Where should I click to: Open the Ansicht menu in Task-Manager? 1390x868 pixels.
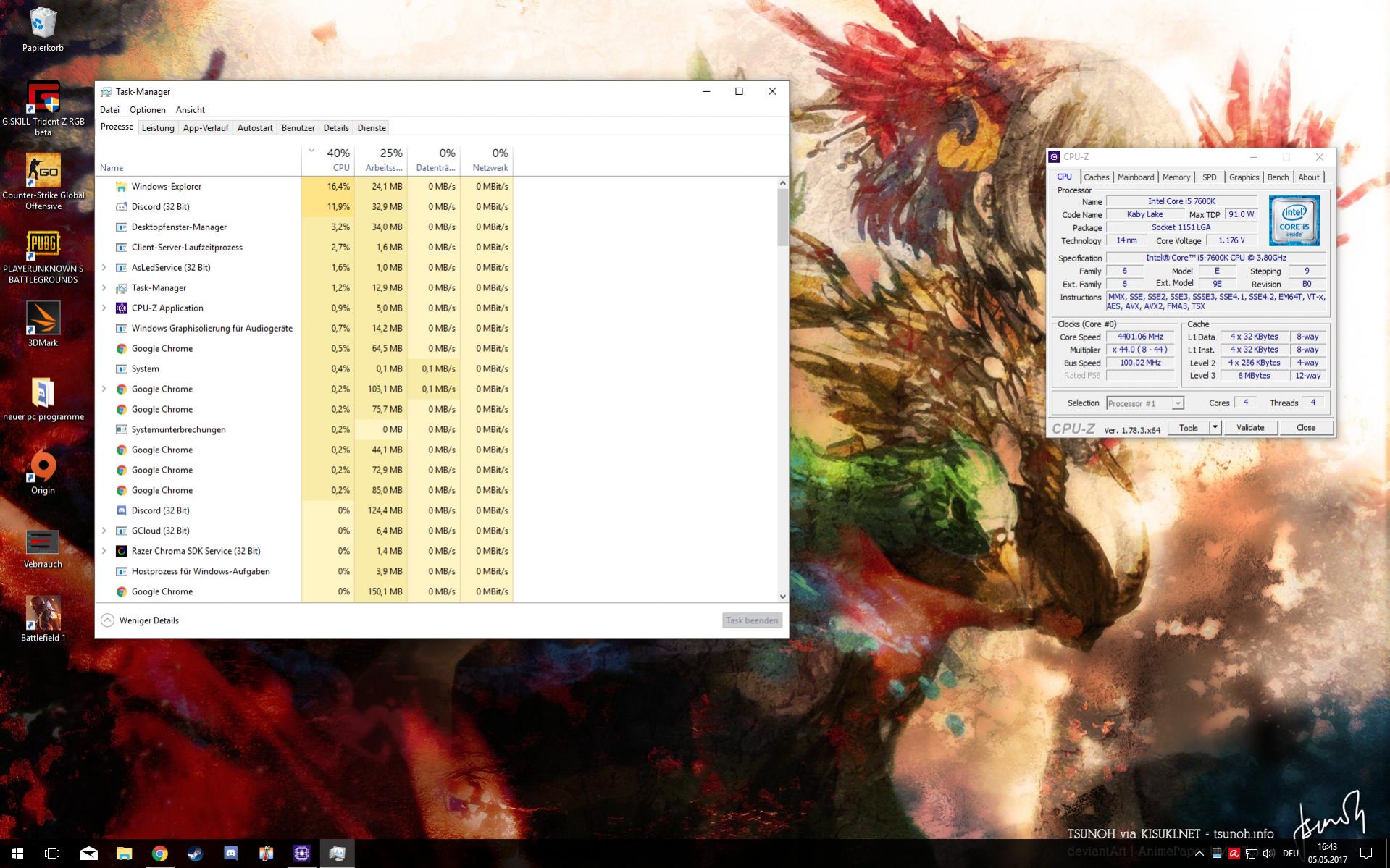(x=191, y=110)
